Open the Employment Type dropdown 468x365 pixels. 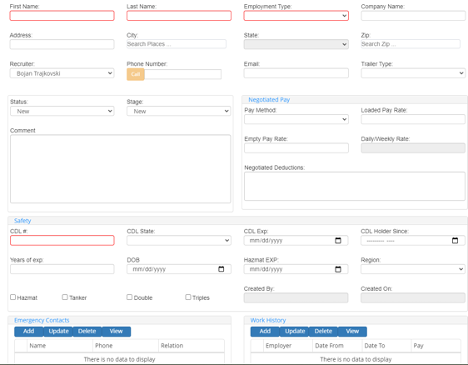point(296,16)
